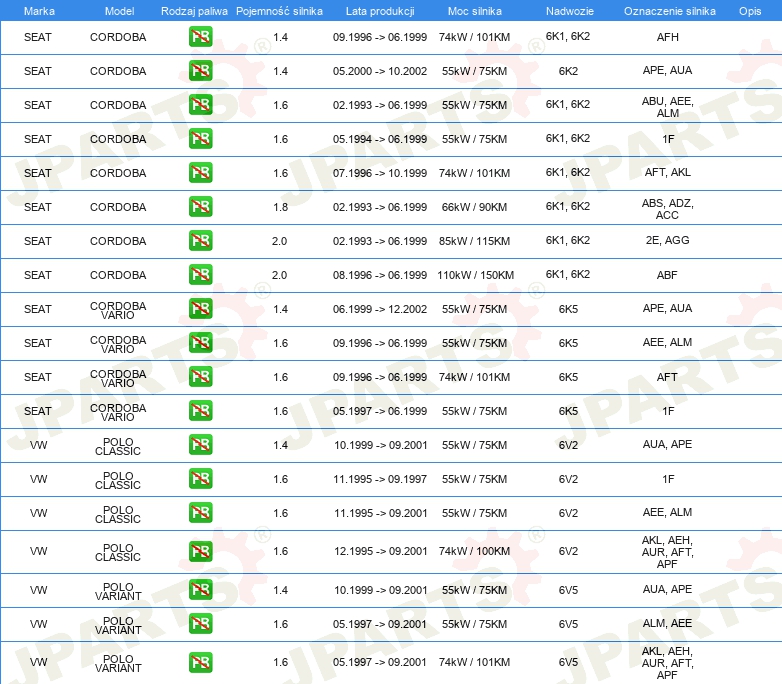Click petrol icon in Cordoba 05.2000 -> 10.2002 row

coord(200,71)
